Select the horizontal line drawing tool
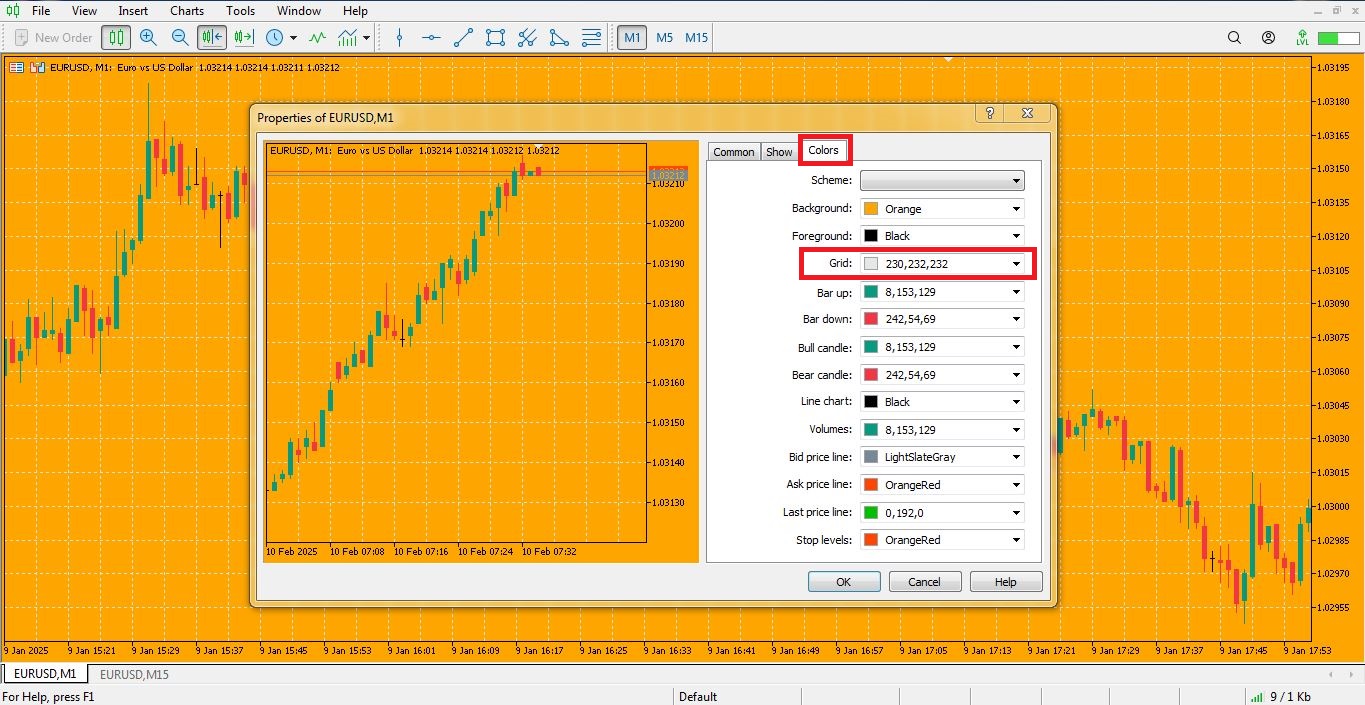Viewport: 1365px width, 705px height. [431, 38]
